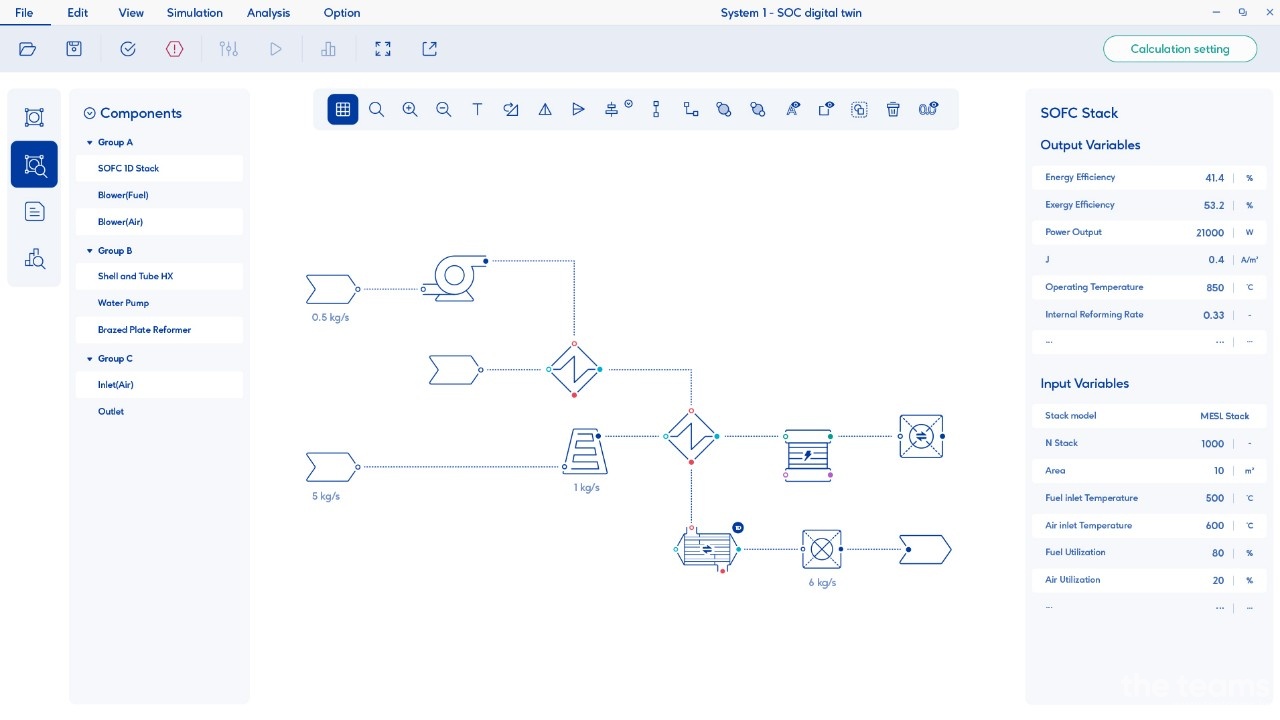
Task: Click the export share icon
Action: [430, 49]
